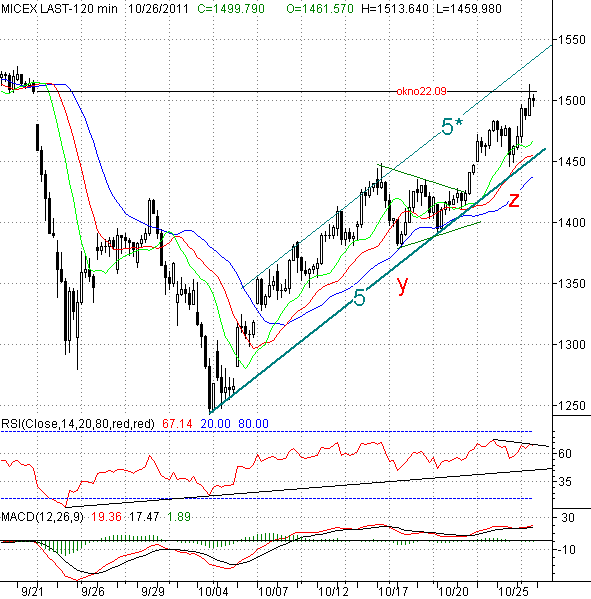The height and width of the screenshot is (599, 591).
Task: Click the MACD signal value 17.47
Action: click(x=144, y=517)
